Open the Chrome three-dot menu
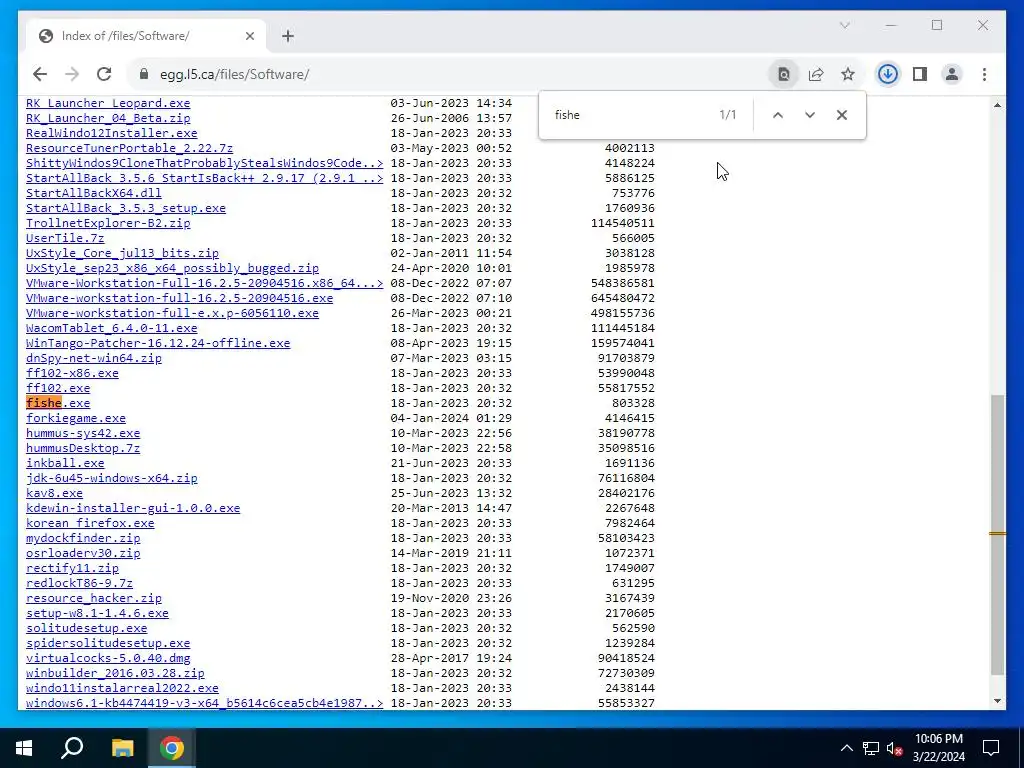 (x=984, y=74)
